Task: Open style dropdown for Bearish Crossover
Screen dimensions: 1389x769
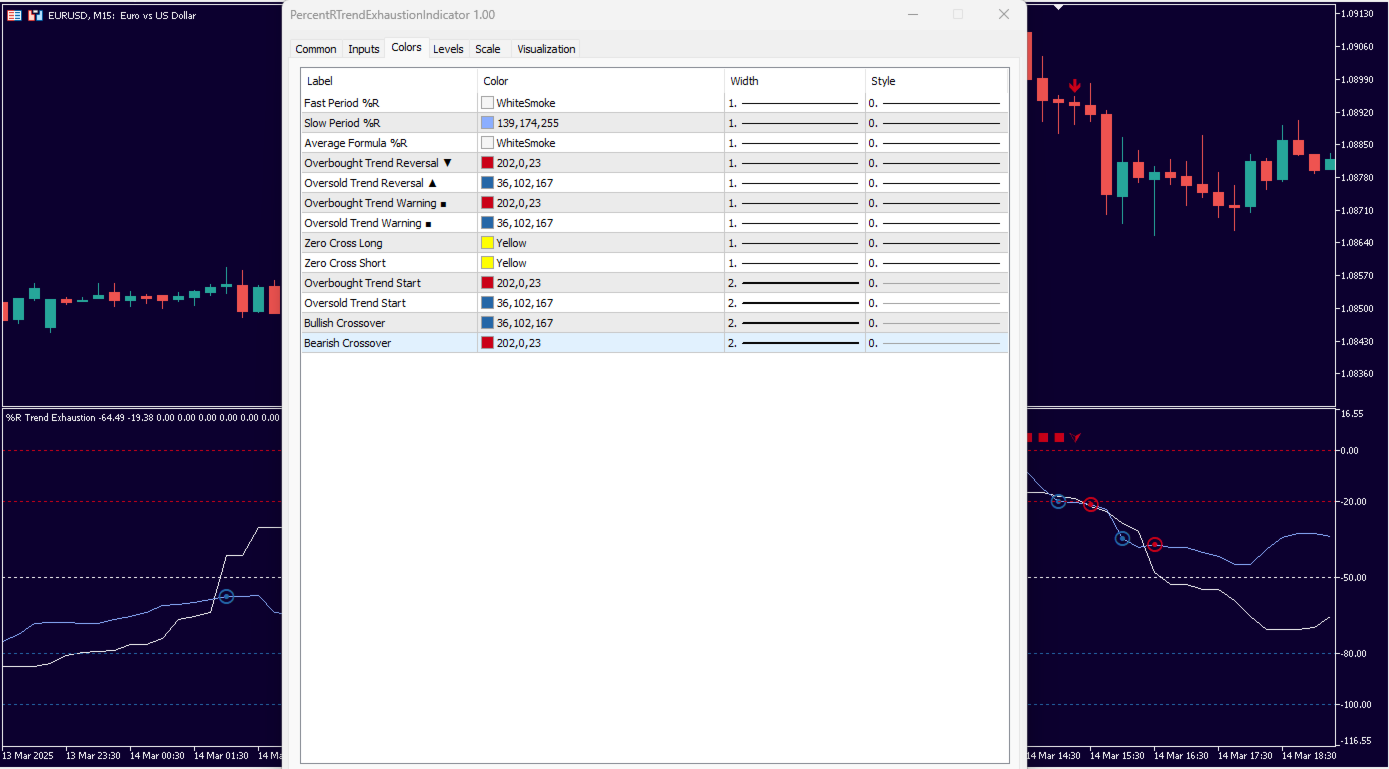Action: (x=936, y=343)
